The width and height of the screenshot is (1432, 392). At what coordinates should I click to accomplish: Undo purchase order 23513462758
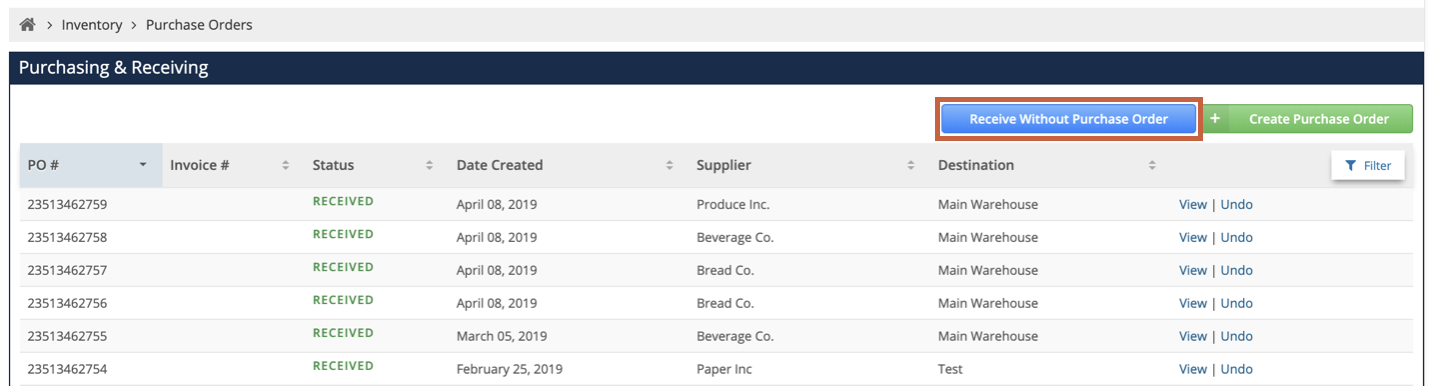pos(1237,237)
